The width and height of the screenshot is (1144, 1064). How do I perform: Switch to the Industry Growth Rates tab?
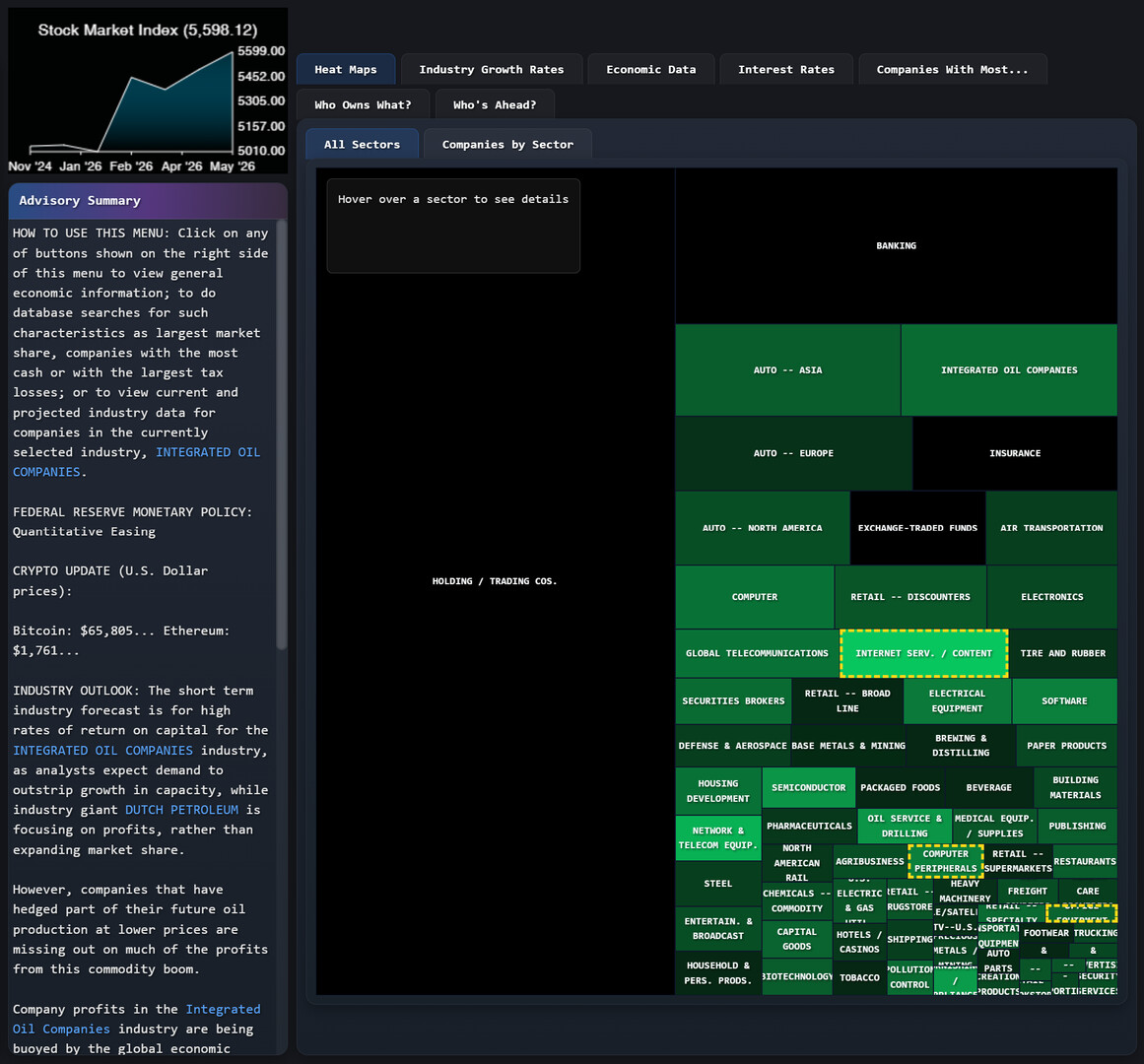tap(492, 69)
